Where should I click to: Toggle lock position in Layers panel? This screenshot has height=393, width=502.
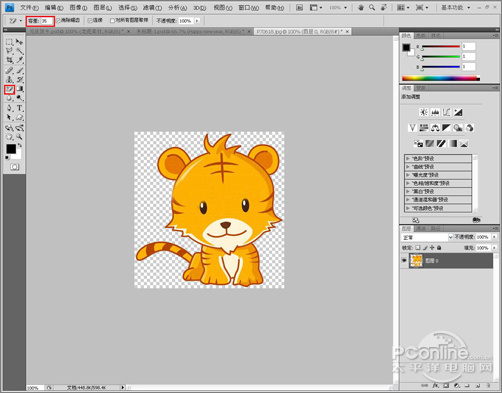432,248
